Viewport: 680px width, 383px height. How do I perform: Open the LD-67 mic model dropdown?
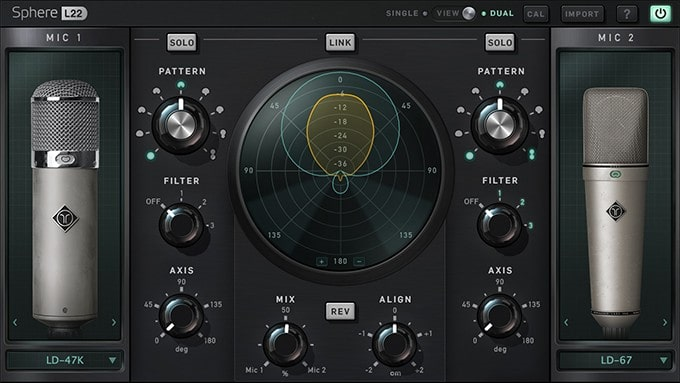click(615, 360)
